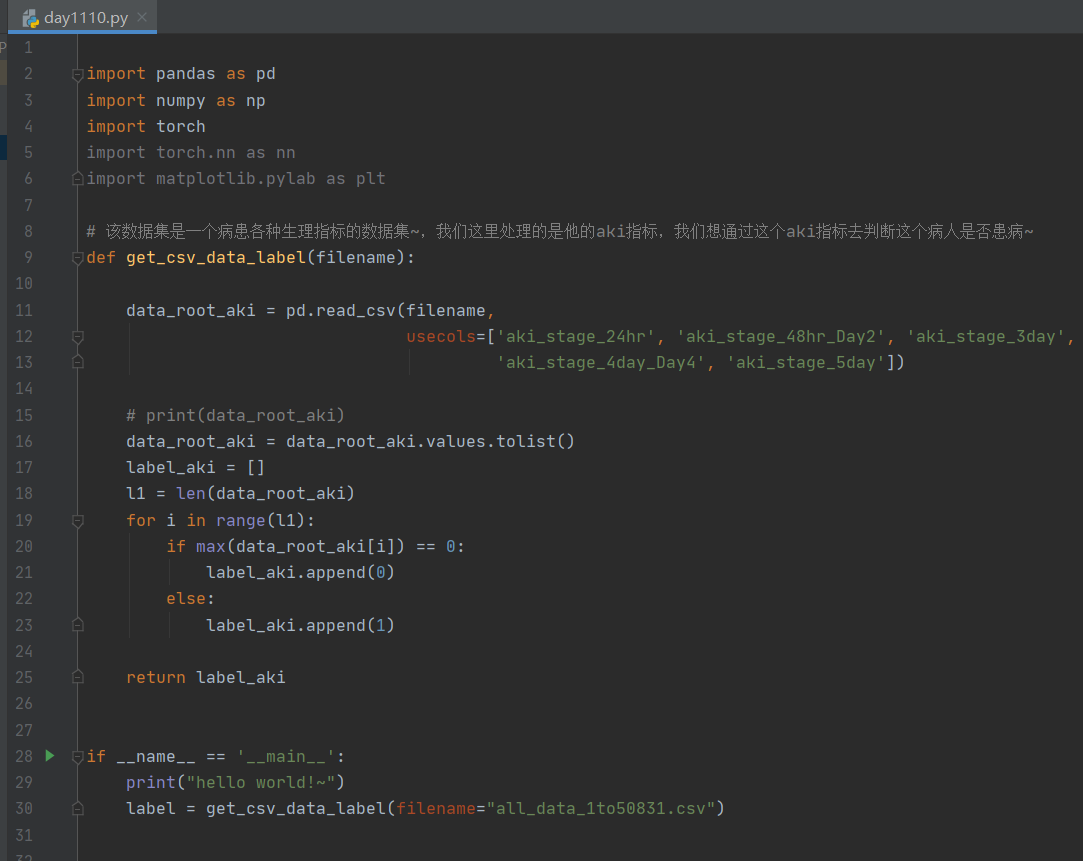This screenshot has width=1083, height=861.
Task: Click the Python file icon on day1110.py tab
Action: 30,19
